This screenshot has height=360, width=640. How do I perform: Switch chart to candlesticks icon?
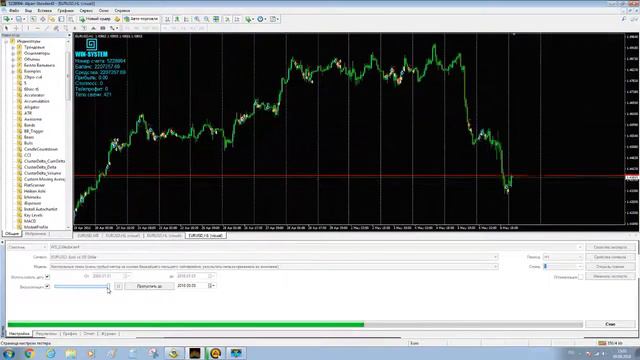pos(177,19)
